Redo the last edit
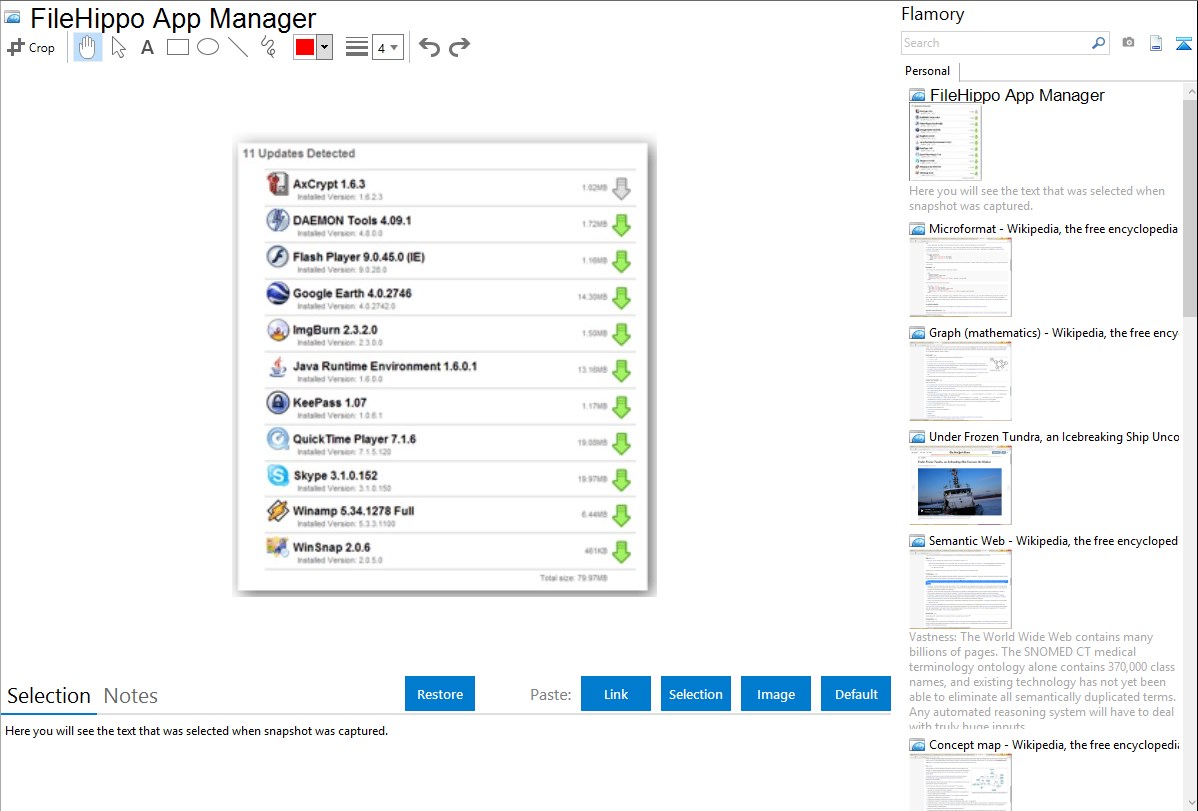 (x=459, y=47)
